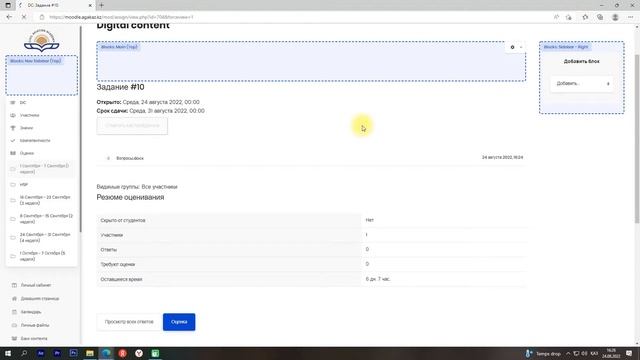Open Premiere Pro from taskbar
The height and width of the screenshot is (360, 640).
57,353
